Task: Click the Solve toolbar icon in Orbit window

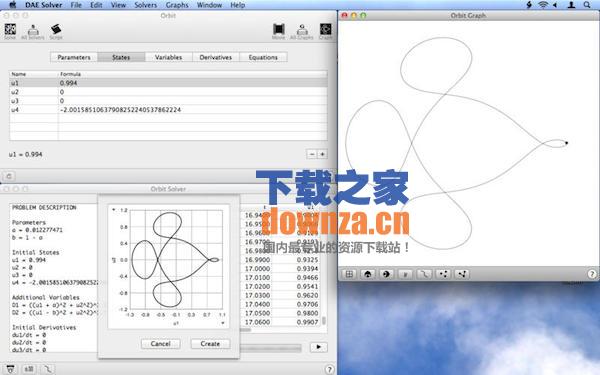Action: point(10,31)
